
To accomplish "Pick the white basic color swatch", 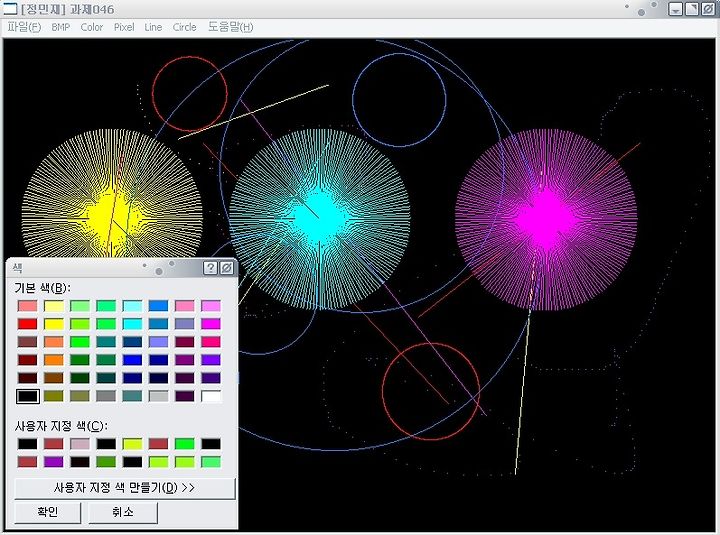I will point(211,396).
